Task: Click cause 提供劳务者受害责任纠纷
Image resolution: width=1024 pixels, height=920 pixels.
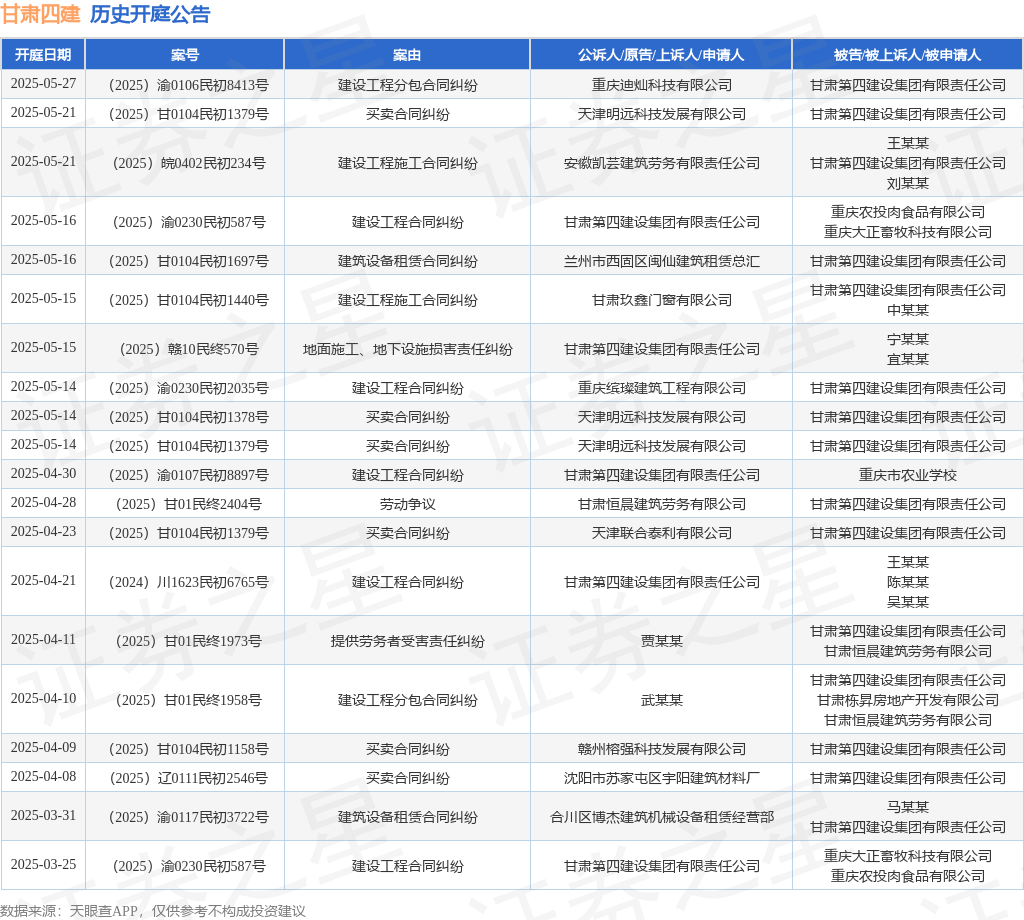Action: pos(407,641)
